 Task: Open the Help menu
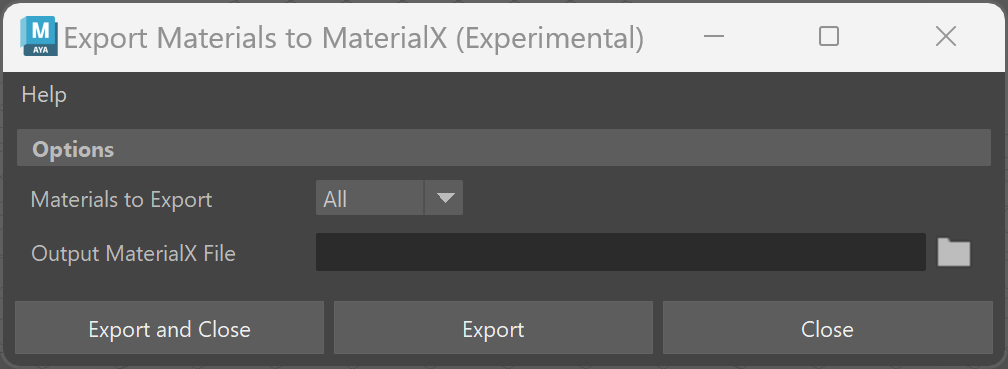tap(44, 95)
